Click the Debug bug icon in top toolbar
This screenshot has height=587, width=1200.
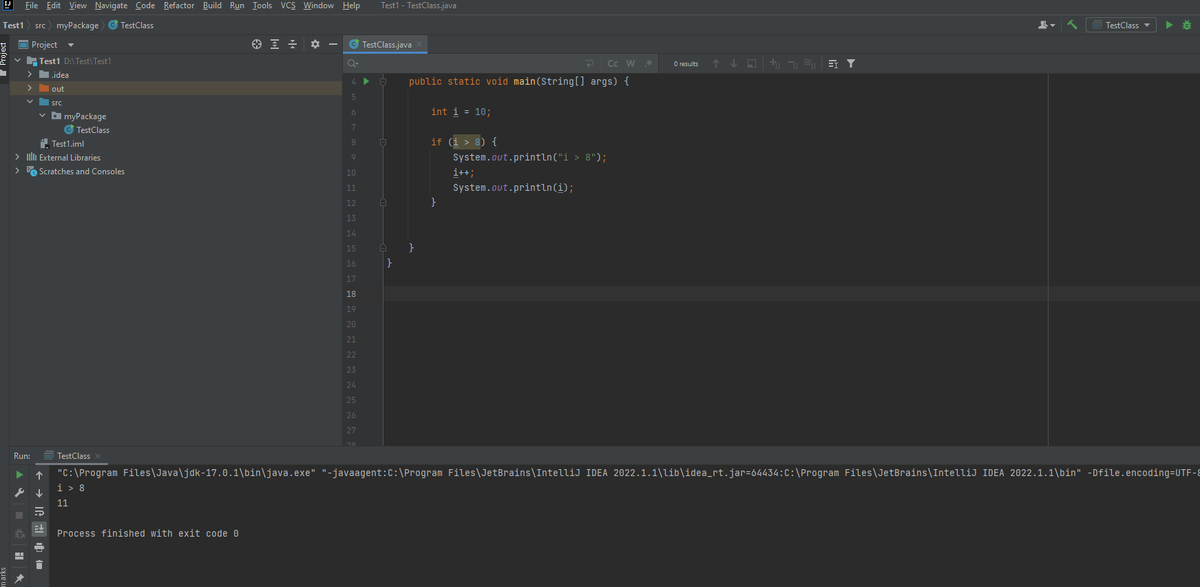[1187, 25]
